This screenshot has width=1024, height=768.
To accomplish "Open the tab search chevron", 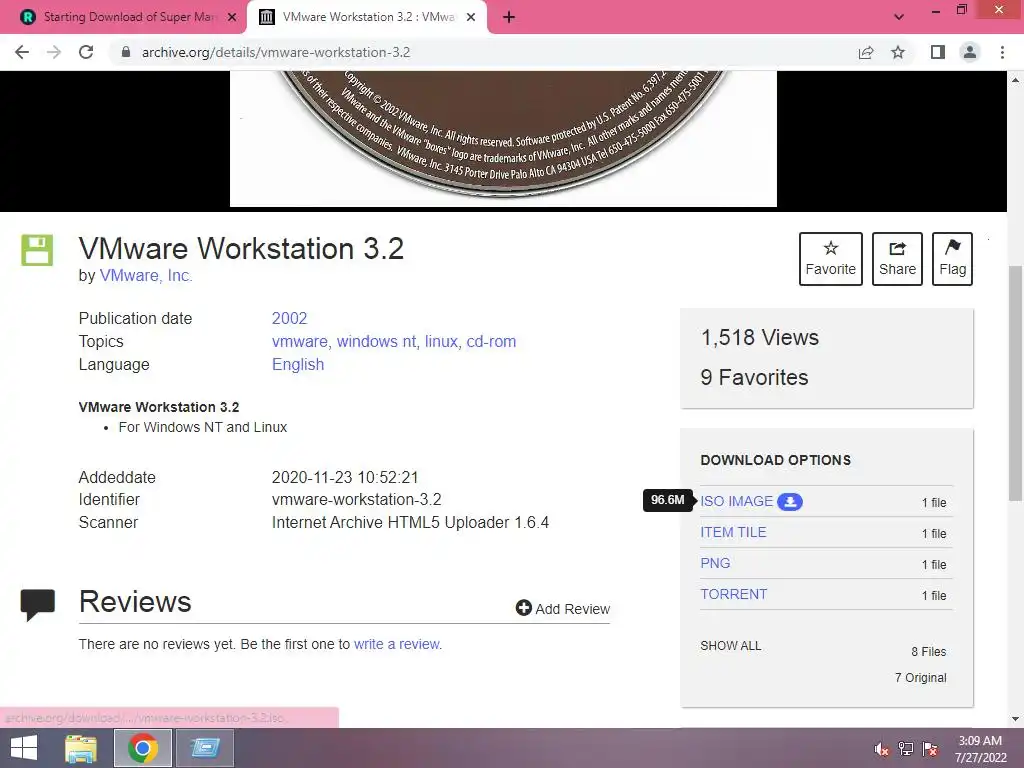I will 899,17.
